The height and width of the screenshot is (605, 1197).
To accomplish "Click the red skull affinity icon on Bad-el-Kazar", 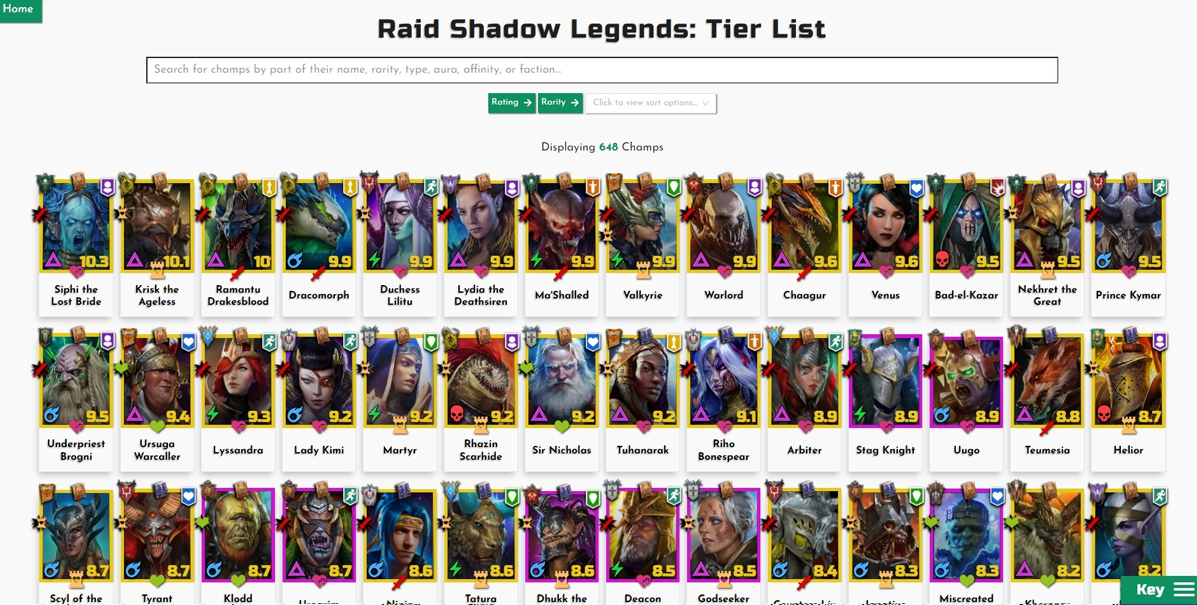I will click(x=944, y=260).
